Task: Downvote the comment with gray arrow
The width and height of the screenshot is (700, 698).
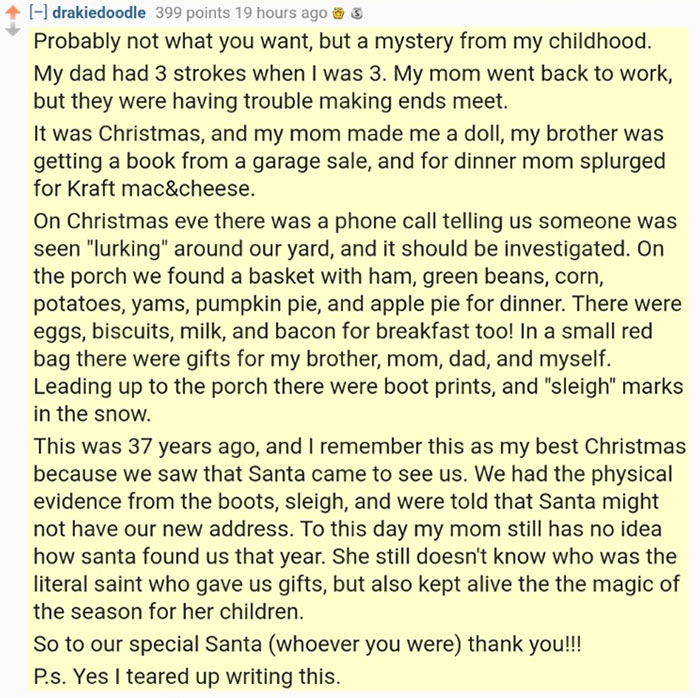Action: pos(13,29)
